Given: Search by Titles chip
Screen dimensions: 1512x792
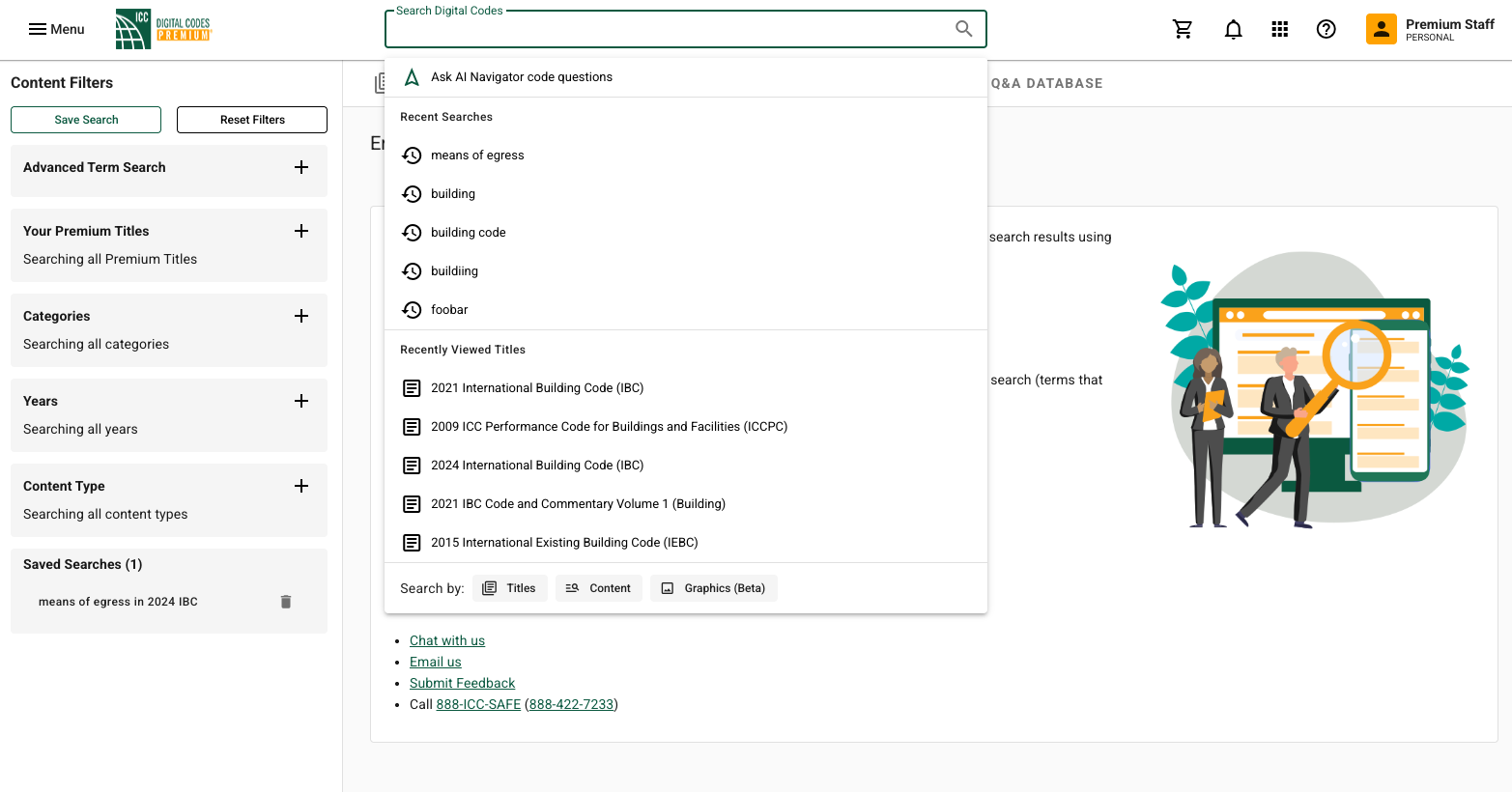Looking at the screenshot, I should (x=510, y=588).
